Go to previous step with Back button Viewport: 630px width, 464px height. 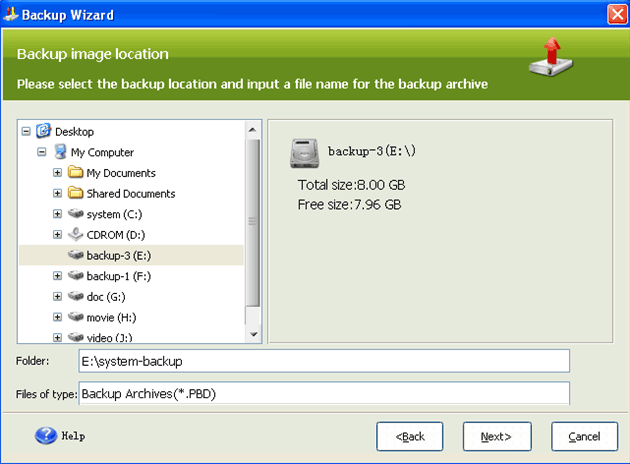pyautogui.click(x=410, y=436)
